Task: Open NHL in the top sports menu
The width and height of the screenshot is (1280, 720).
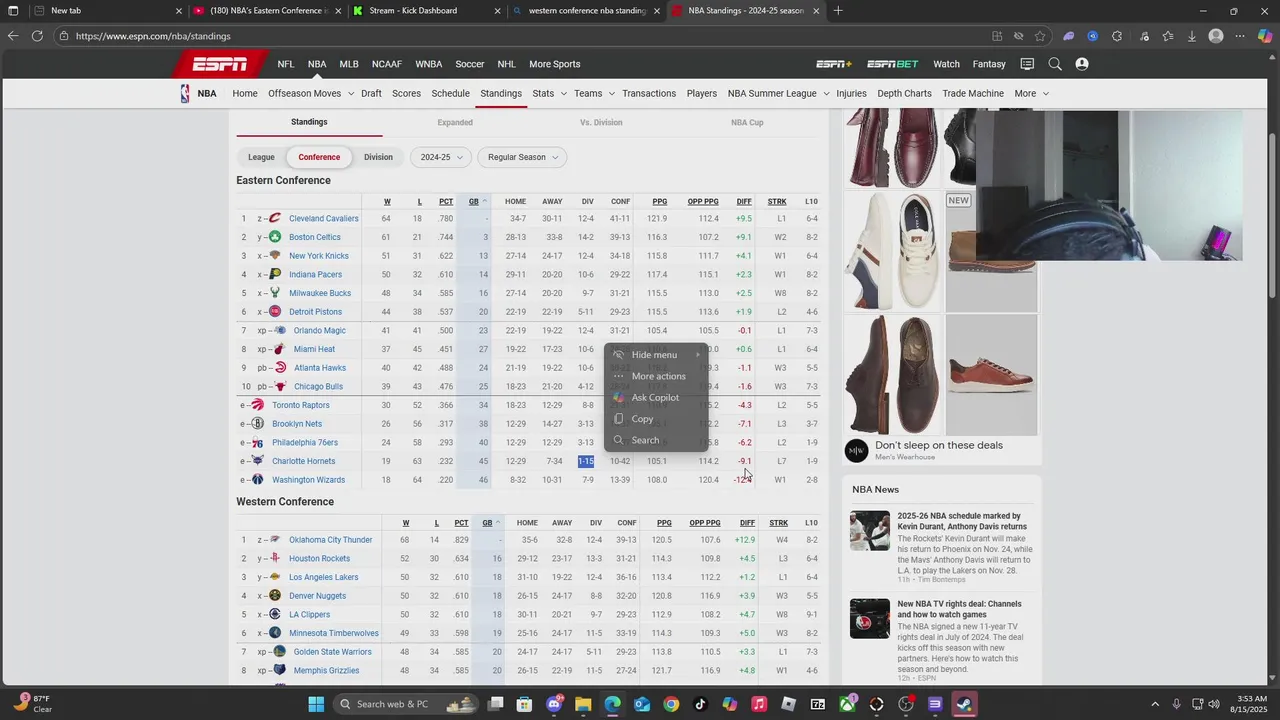Action: coord(507,64)
